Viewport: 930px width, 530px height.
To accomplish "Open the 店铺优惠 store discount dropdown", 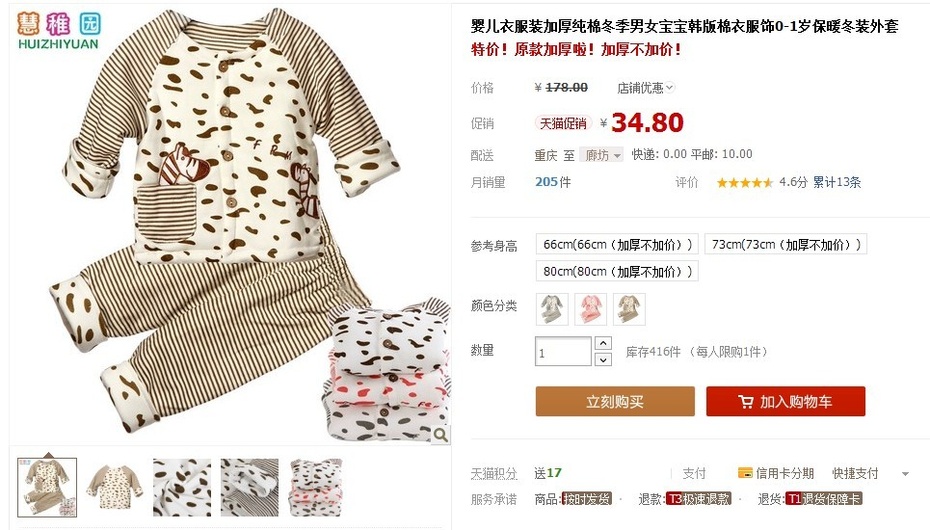I will tap(646, 88).
